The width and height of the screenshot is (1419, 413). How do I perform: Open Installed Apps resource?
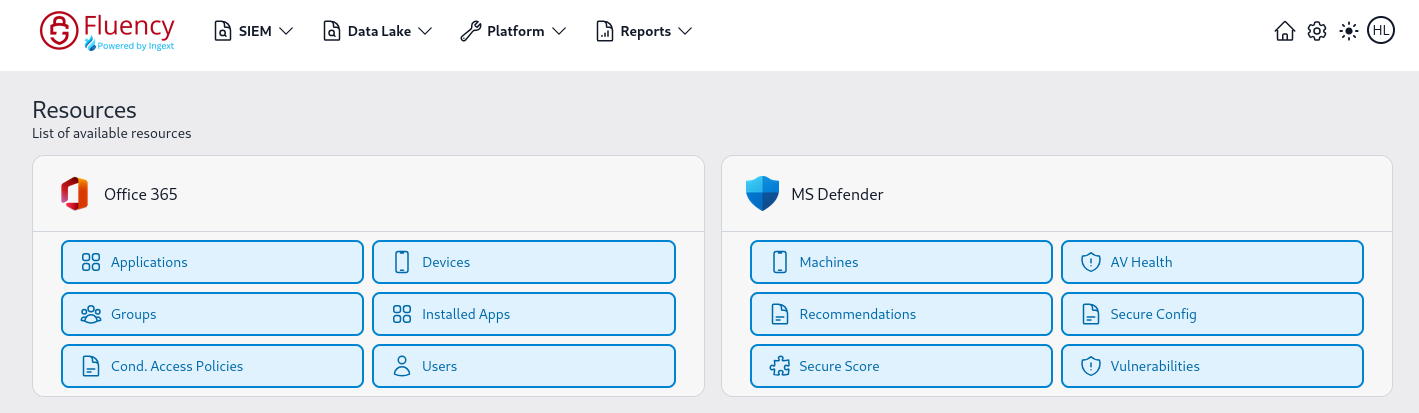(524, 314)
